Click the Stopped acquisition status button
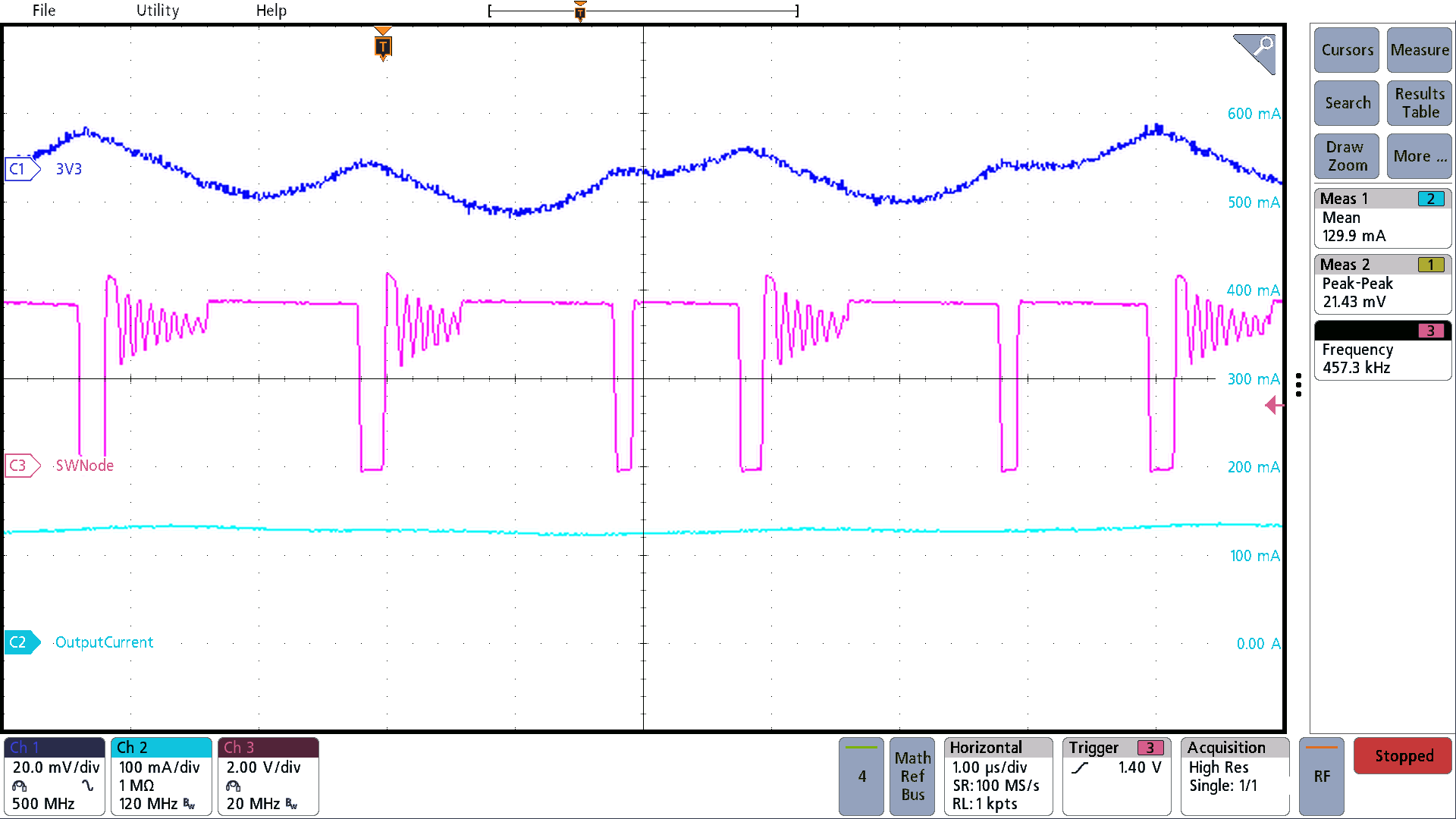The width and height of the screenshot is (1456, 819). [1402, 756]
